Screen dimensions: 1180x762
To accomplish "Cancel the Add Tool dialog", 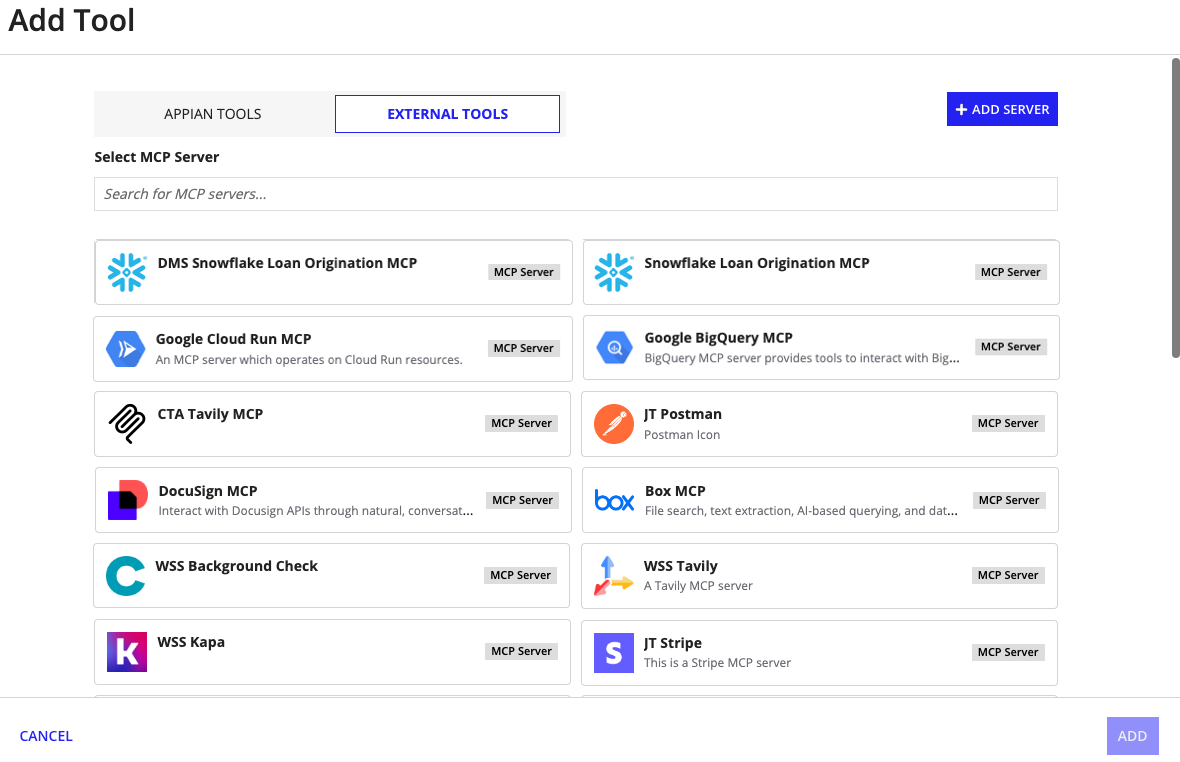I will tap(46, 736).
